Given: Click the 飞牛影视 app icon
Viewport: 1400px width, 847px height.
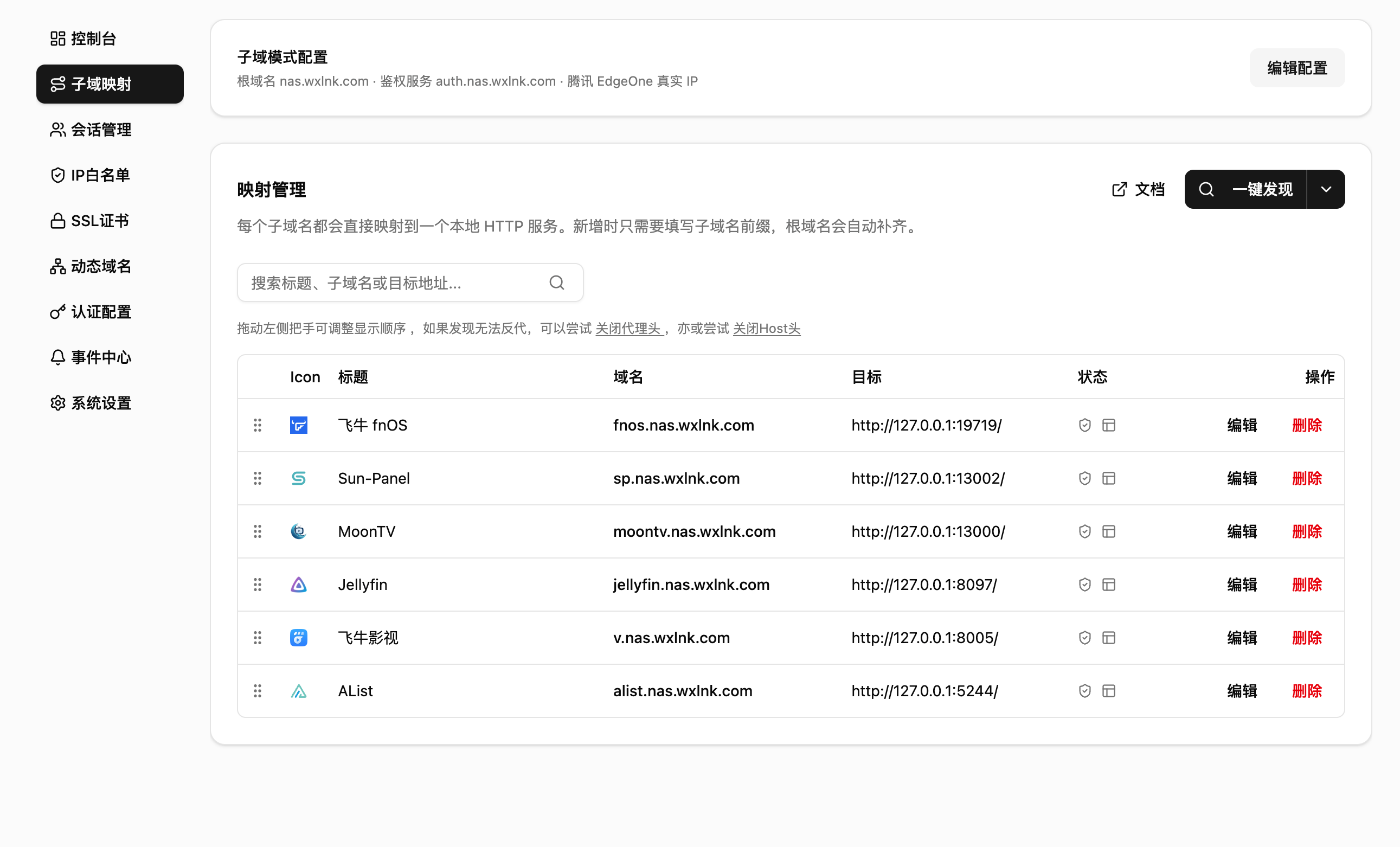Looking at the screenshot, I should 298,637.
